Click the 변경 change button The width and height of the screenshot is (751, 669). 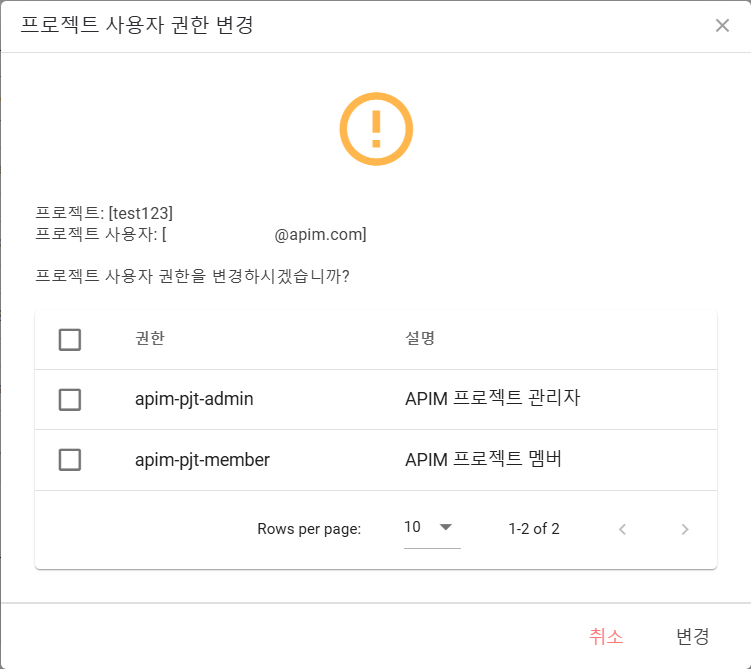693,636
